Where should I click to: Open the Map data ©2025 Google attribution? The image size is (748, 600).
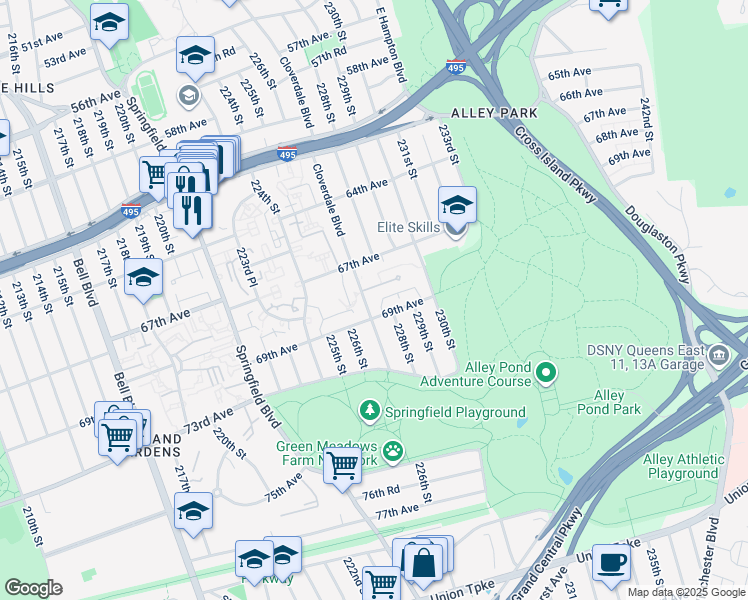tap(686, 593)
